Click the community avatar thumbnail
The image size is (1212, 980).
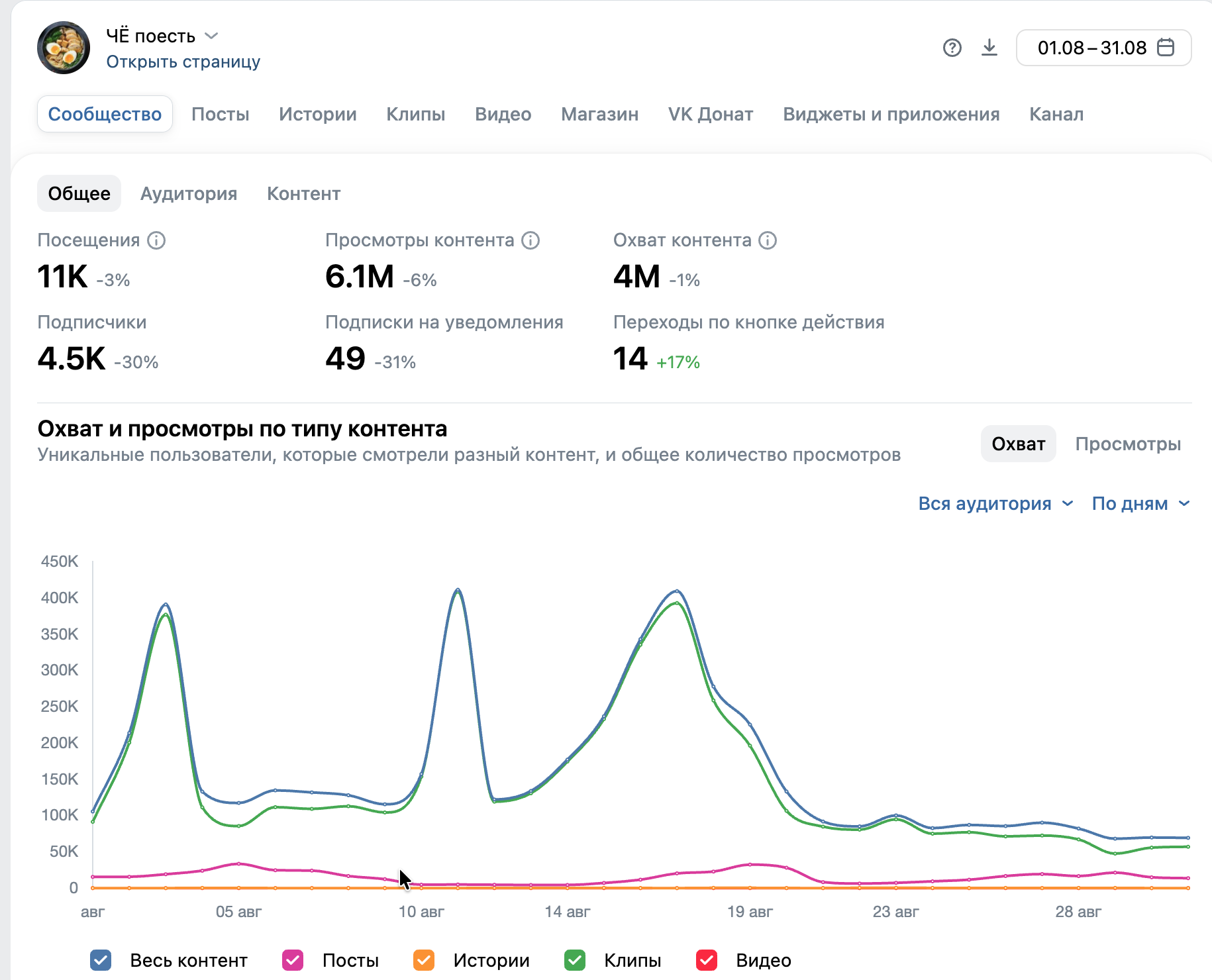point(64,48)
